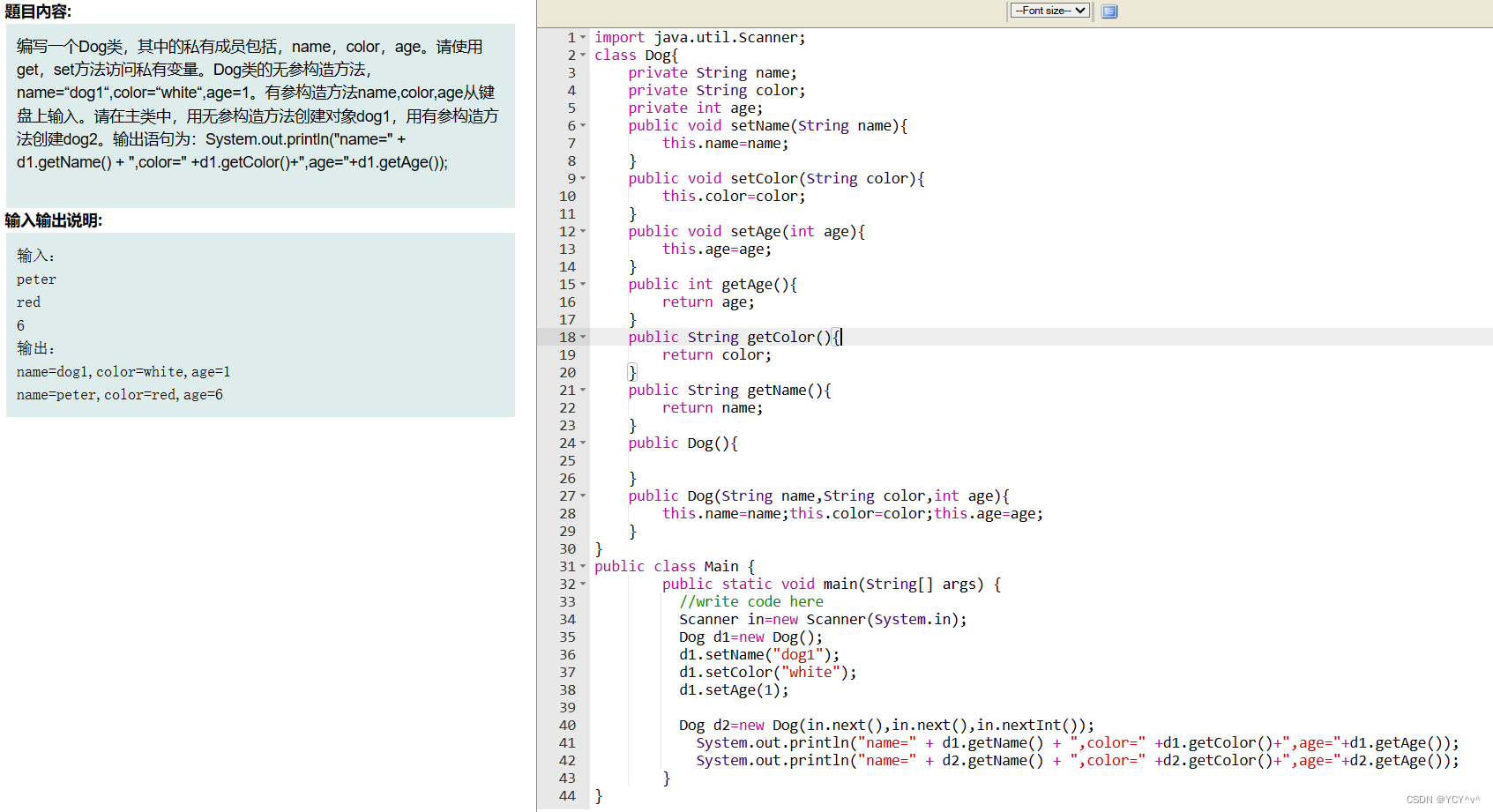
Task: Click 'd1.setAge(1);' line
Action: [734, 689]
